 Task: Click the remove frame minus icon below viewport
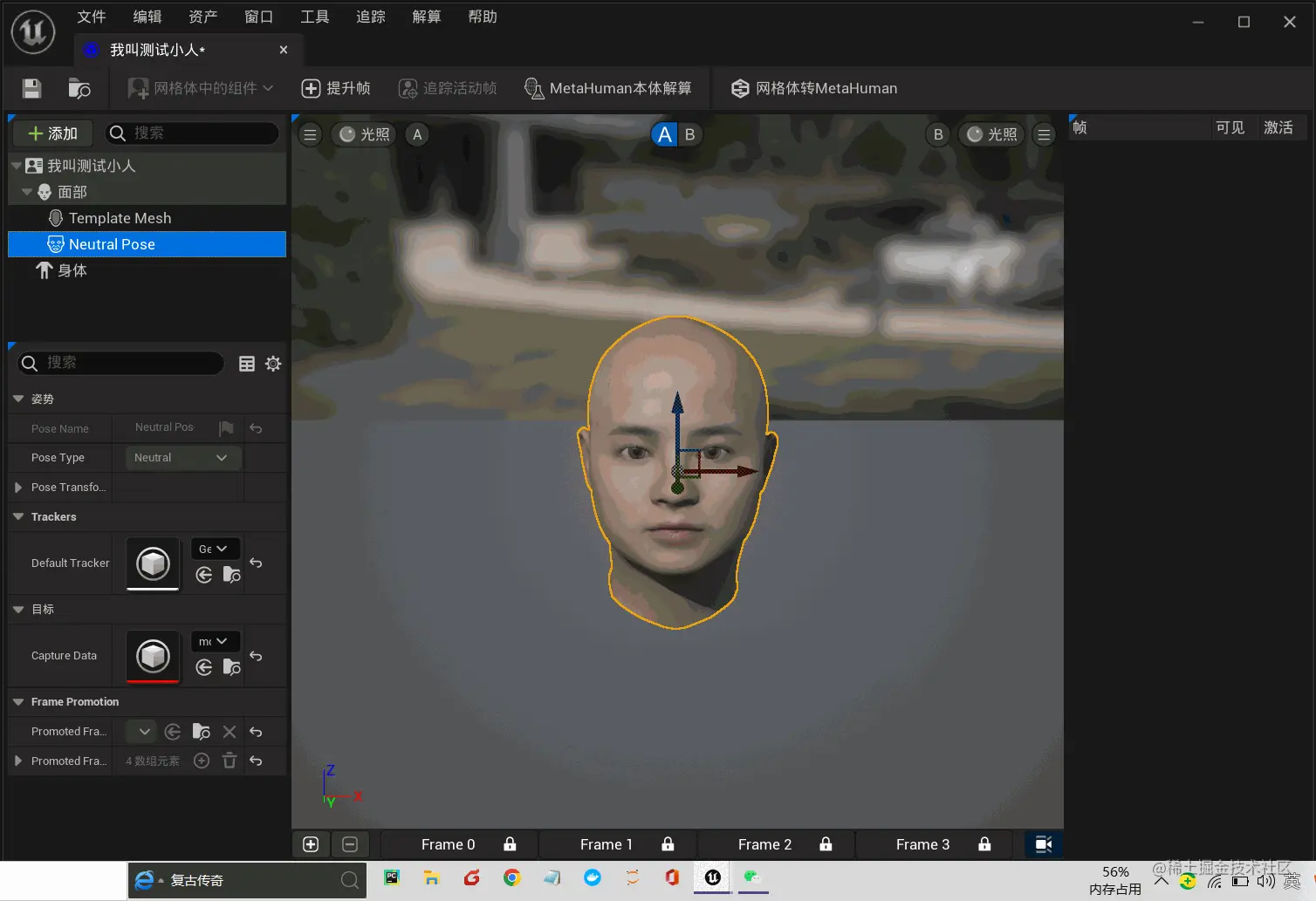(350, 844)
